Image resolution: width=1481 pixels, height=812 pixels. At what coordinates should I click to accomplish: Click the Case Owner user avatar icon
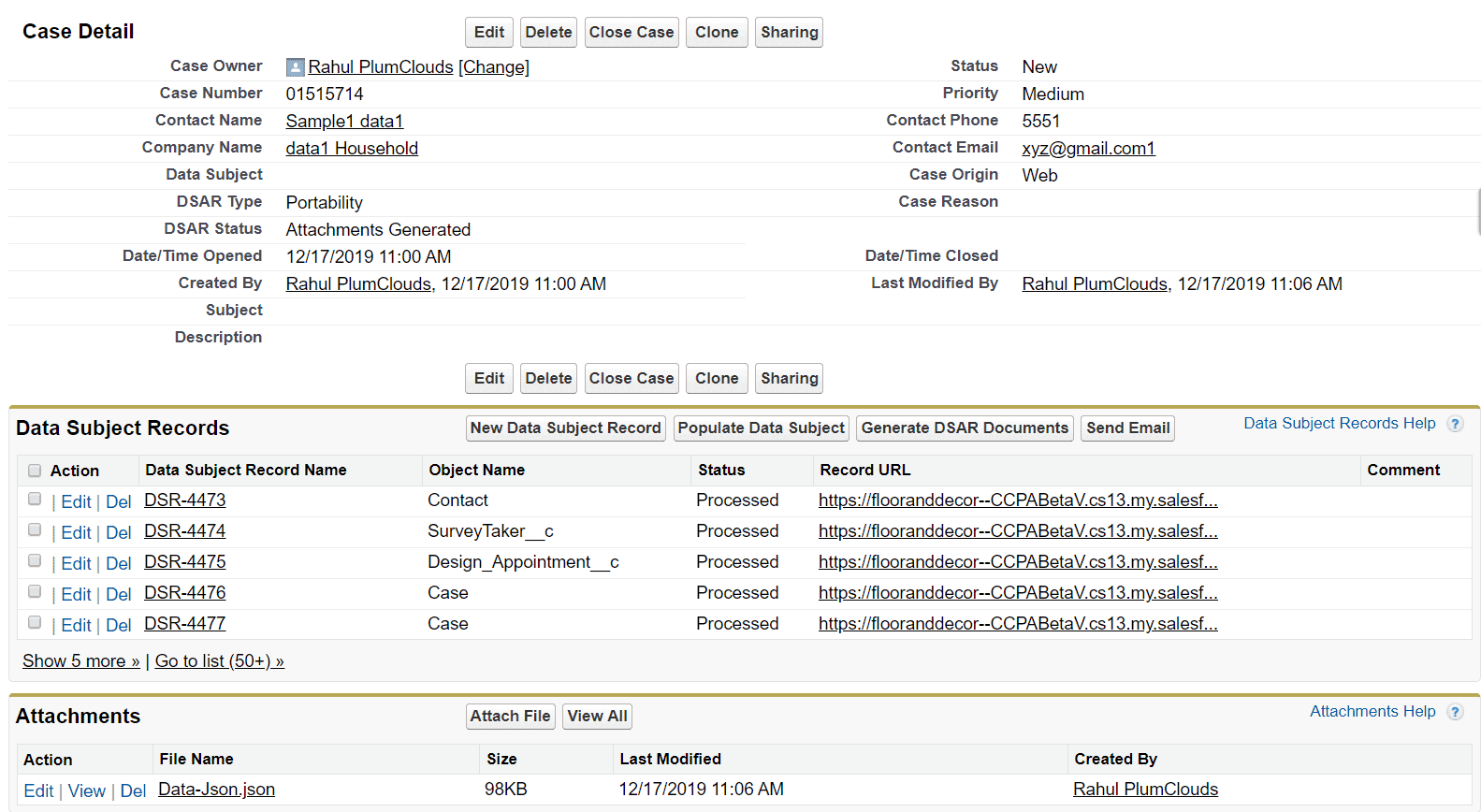[295, 67]
